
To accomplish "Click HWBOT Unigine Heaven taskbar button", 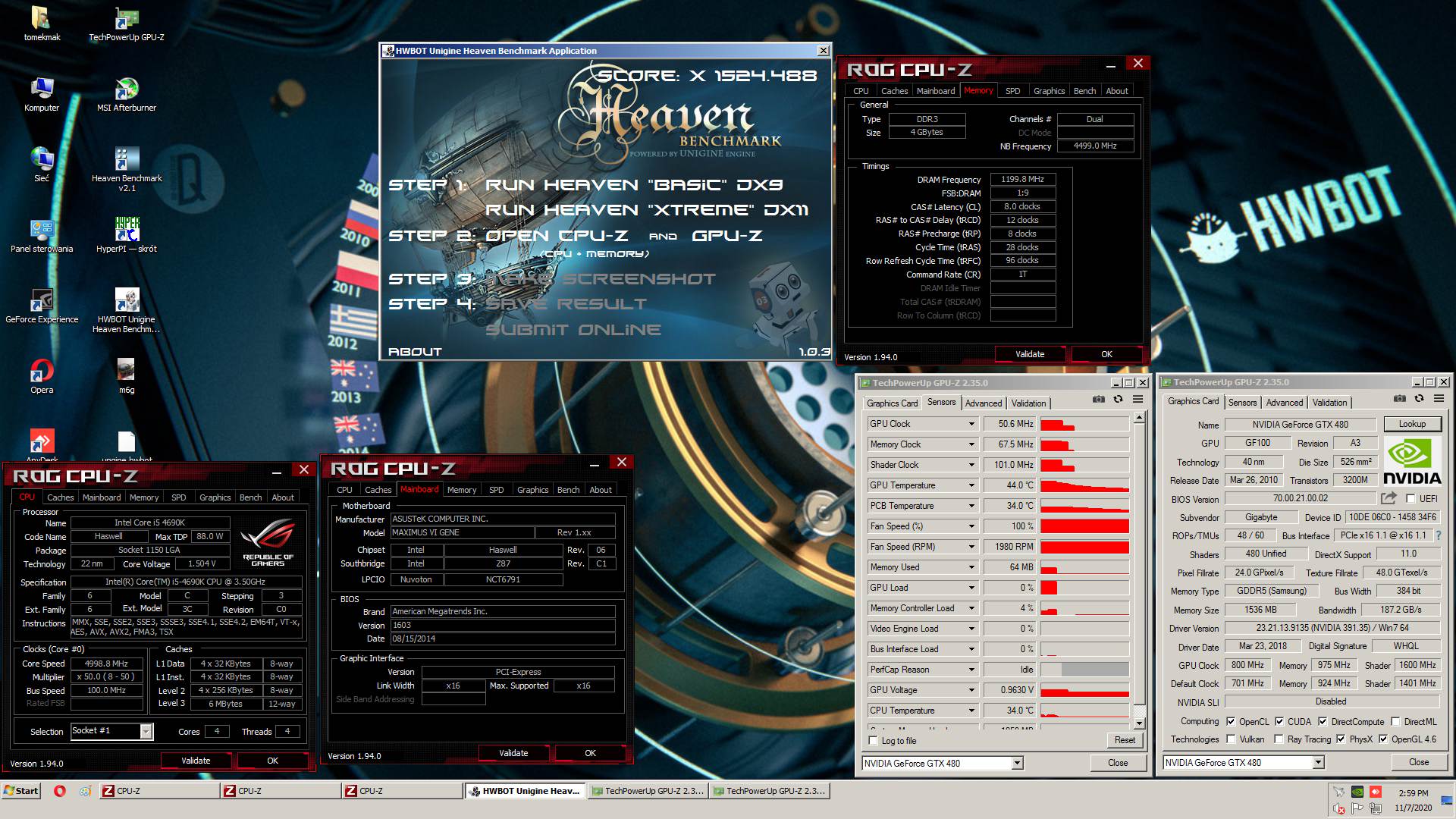I will click(x=525, y=791).
